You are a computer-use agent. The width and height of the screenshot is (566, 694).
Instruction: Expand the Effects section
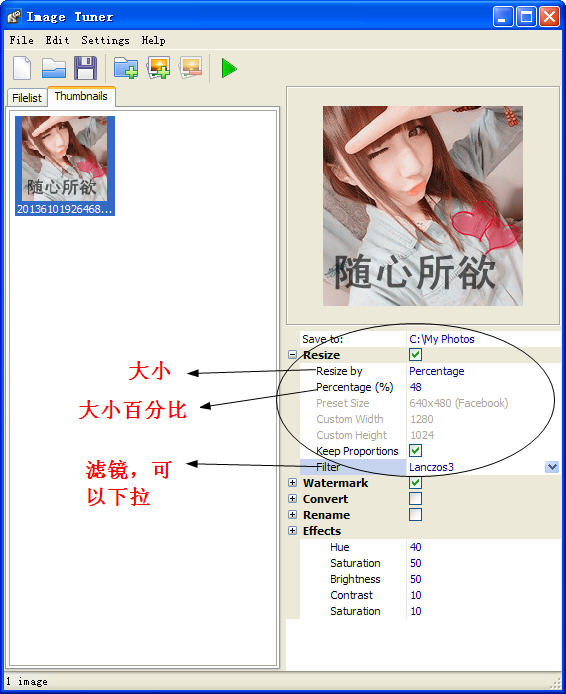tap(293, 530)
